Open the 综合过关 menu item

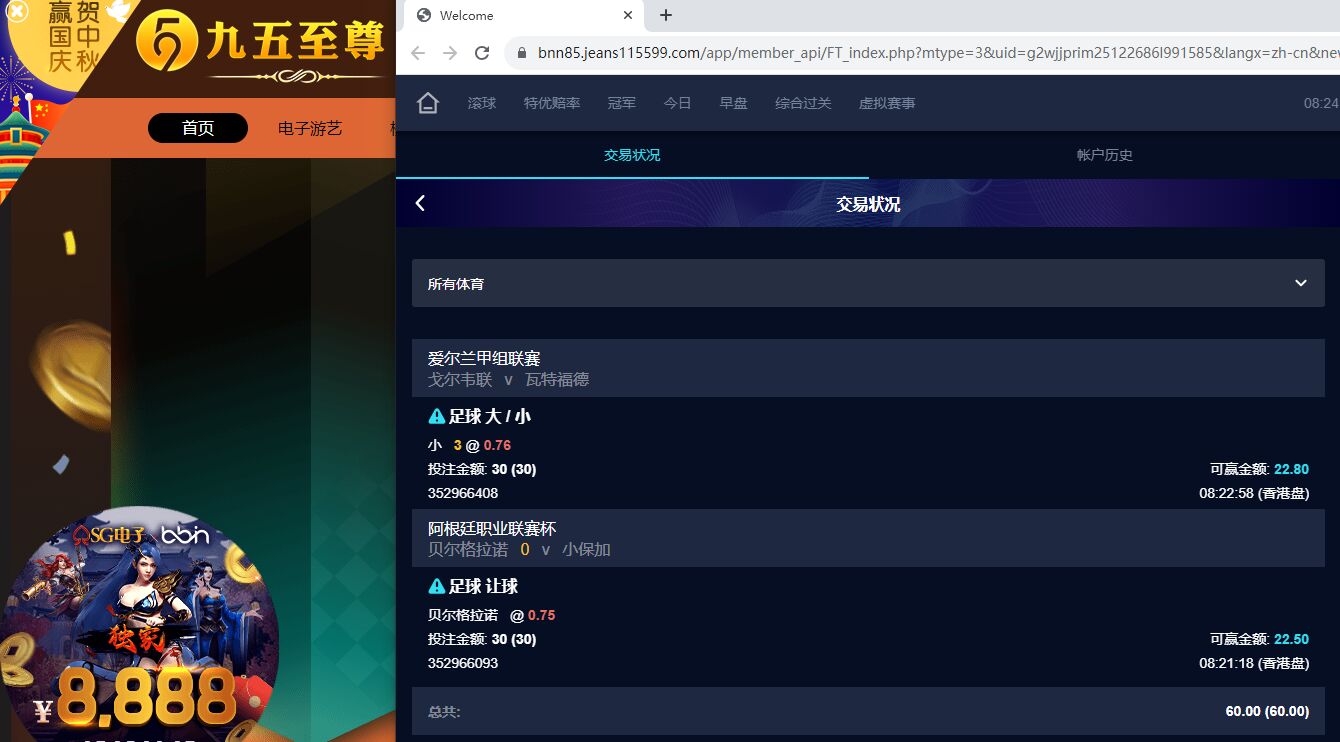[x=803, y=103]
